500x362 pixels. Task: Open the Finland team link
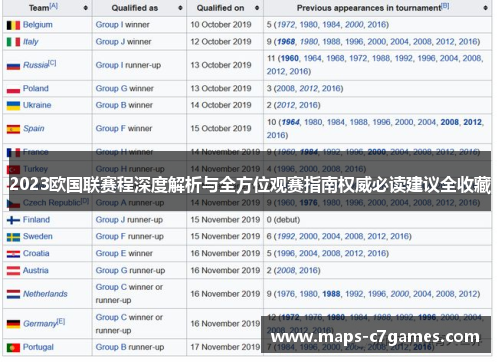[x=36, y=220]
